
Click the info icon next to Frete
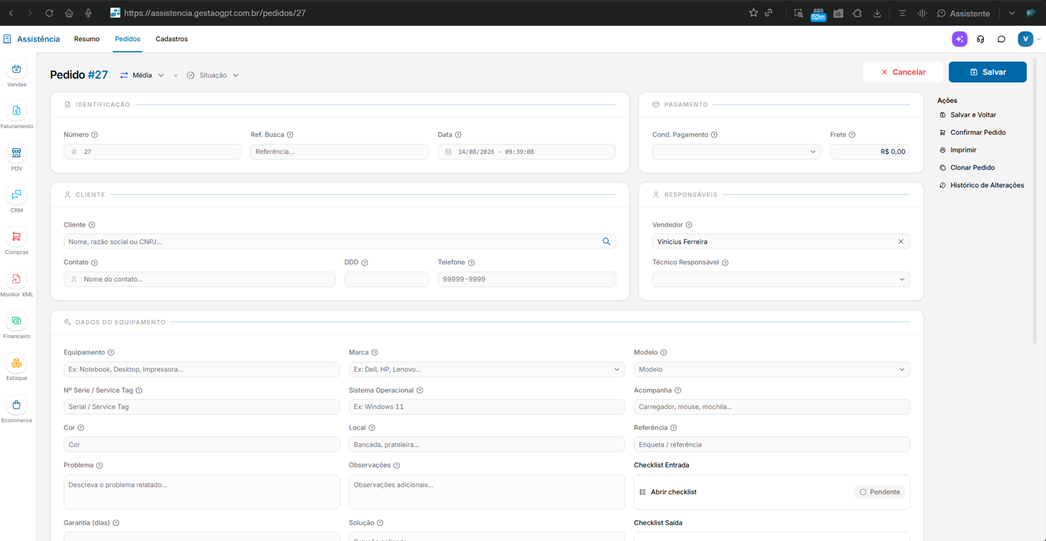coord(853,135)
